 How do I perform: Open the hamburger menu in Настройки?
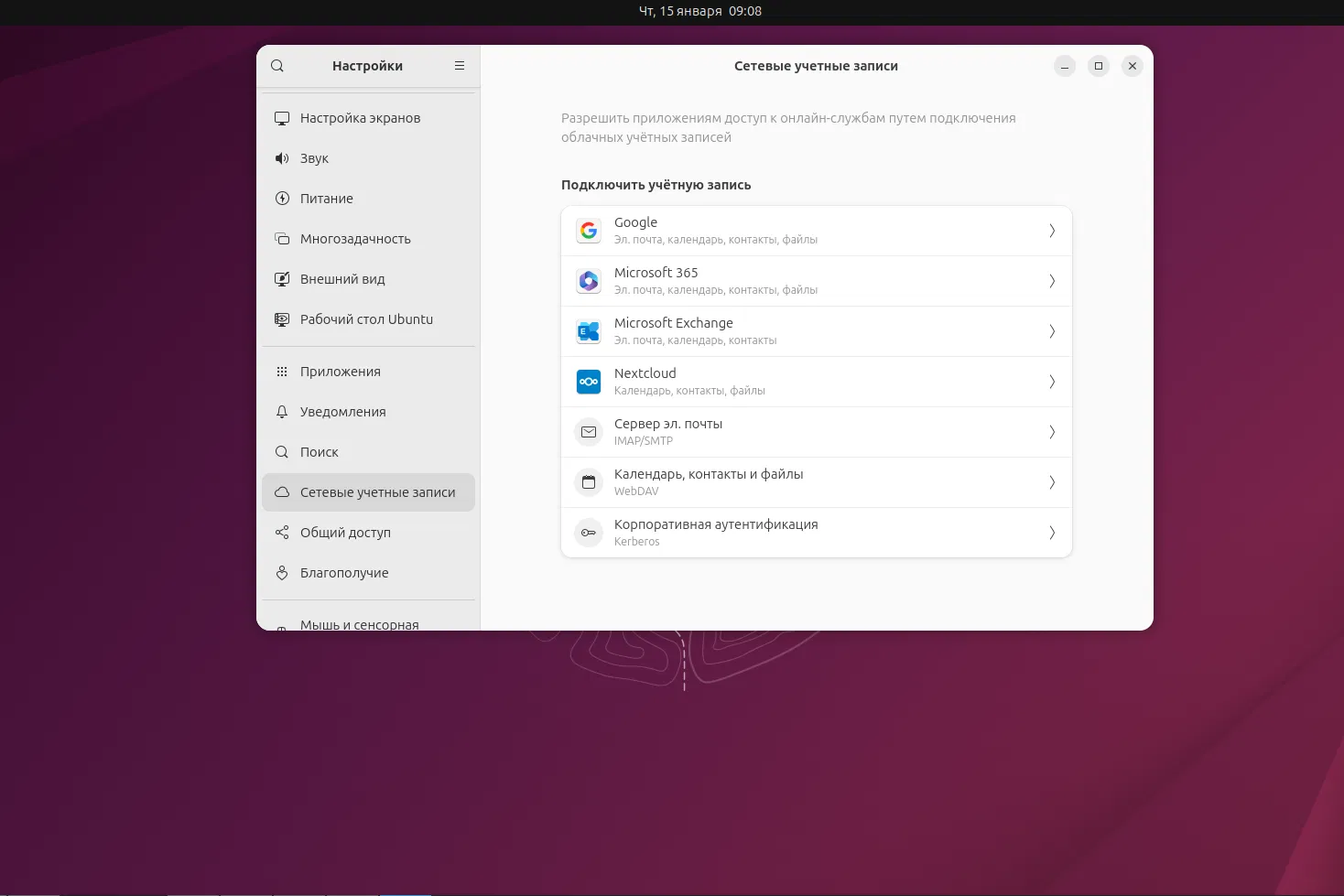tap(459, 65)
